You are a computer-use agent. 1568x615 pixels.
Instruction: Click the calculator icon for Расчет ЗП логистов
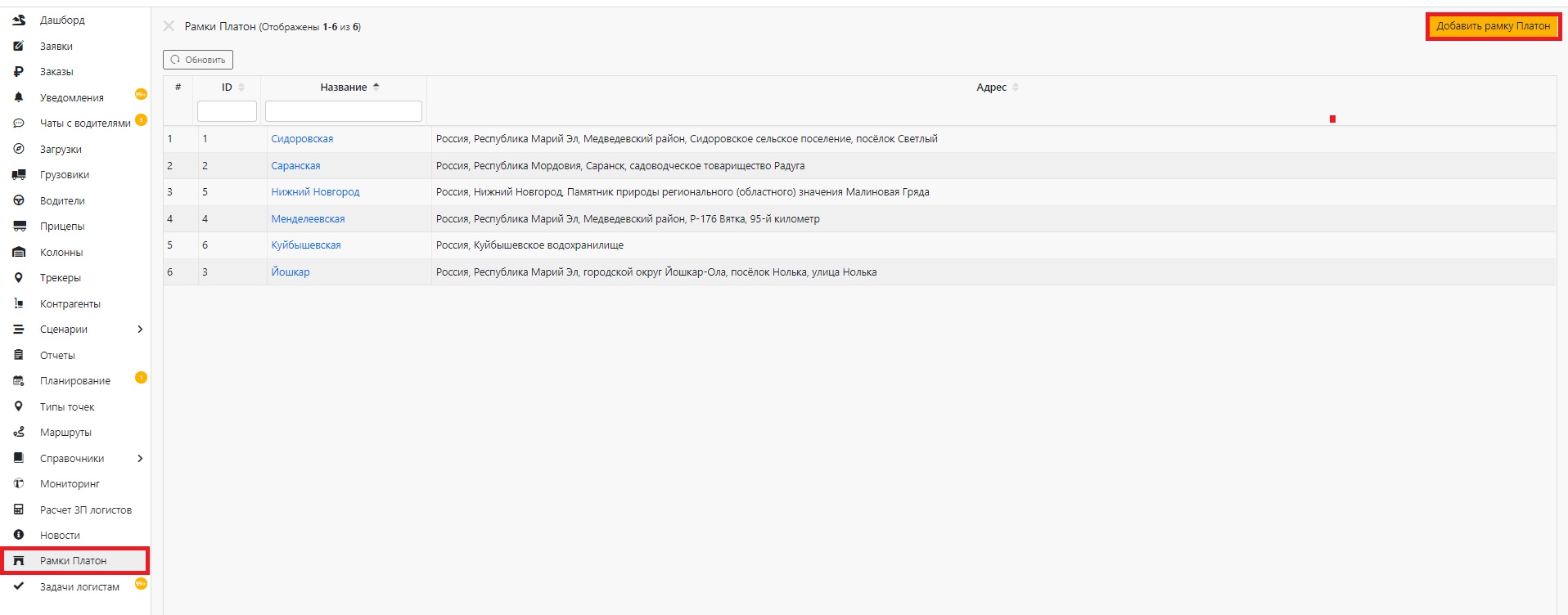[19, 510]
